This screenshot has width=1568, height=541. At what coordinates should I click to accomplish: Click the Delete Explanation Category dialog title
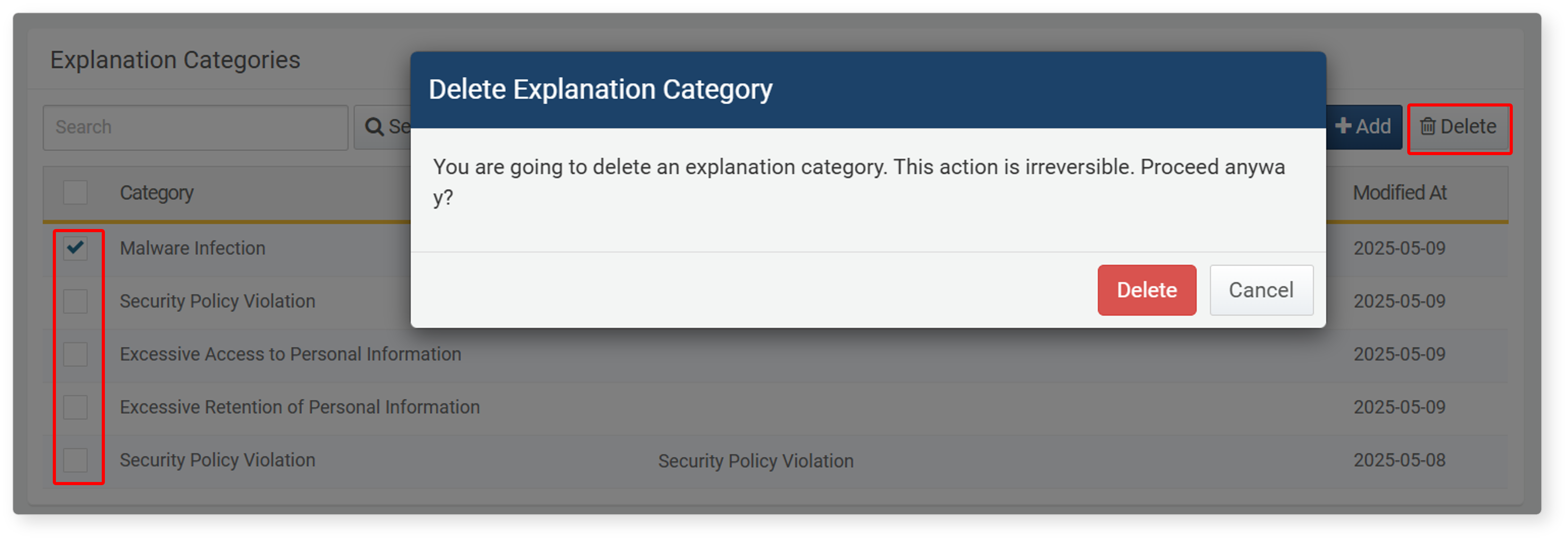pos(600,90)
